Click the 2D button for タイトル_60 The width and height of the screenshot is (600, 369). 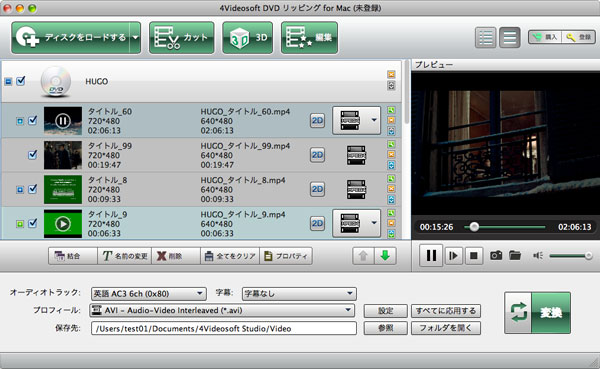(317, 121)
